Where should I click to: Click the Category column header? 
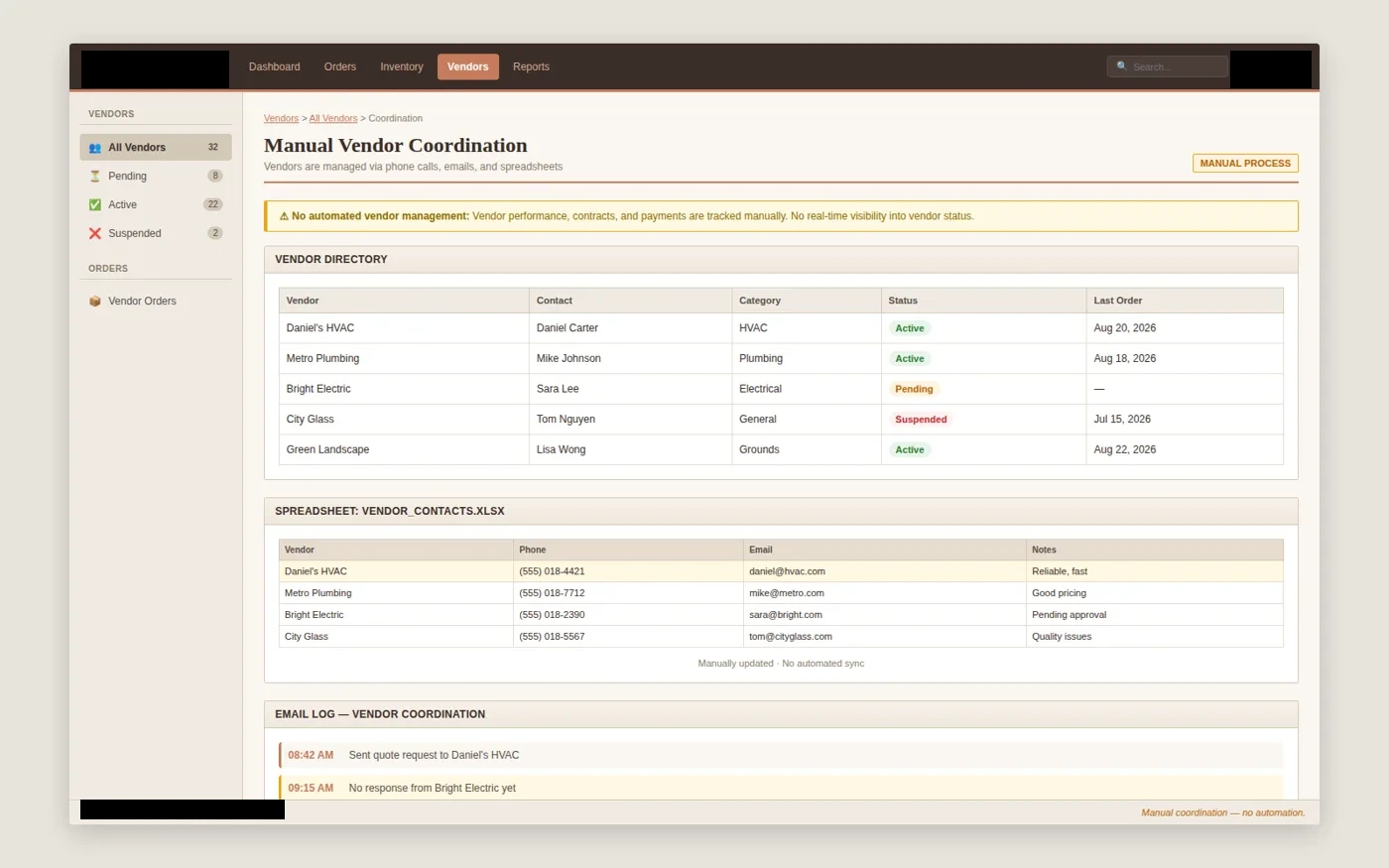coord(807,301)
